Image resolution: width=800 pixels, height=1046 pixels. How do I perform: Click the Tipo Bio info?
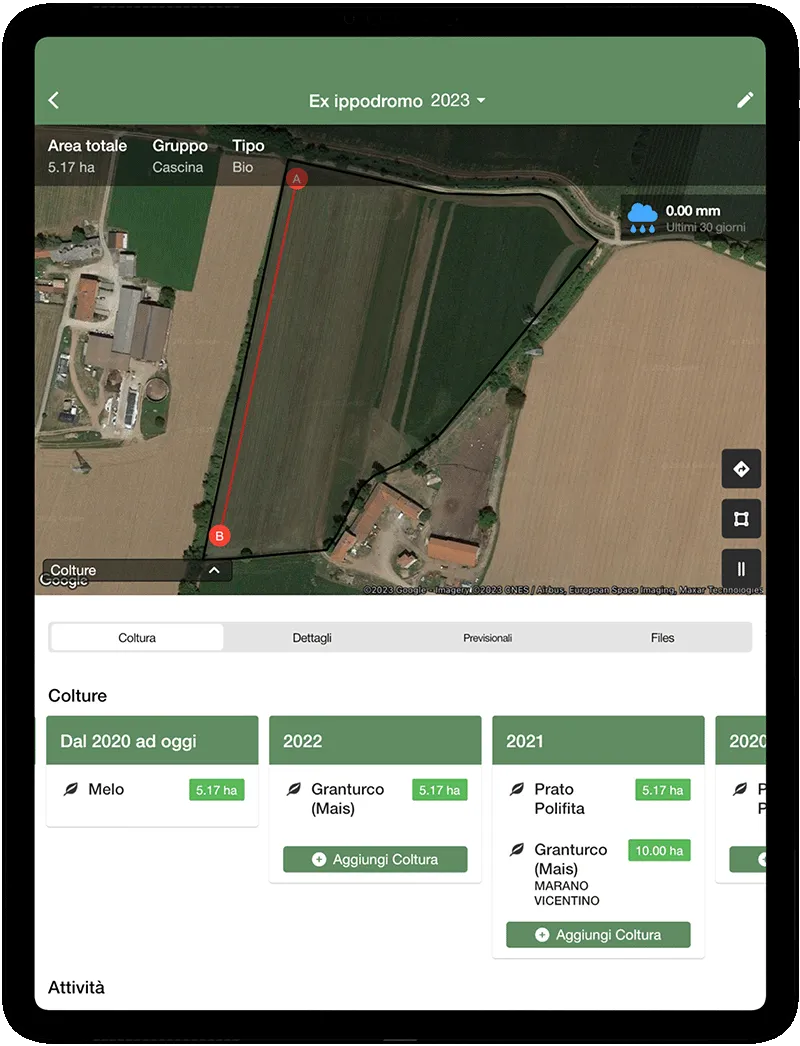click(x=248, y=156)
